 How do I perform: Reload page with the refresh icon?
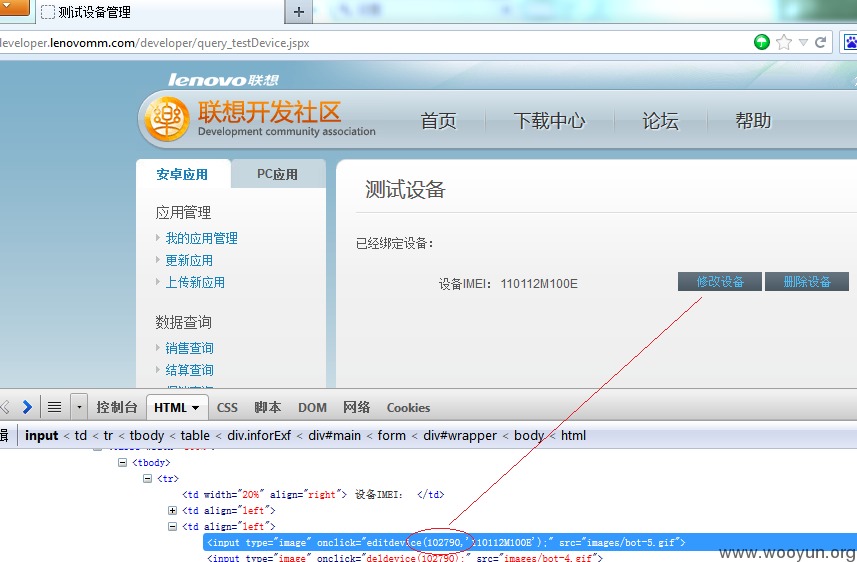click(x=820, y=42)
